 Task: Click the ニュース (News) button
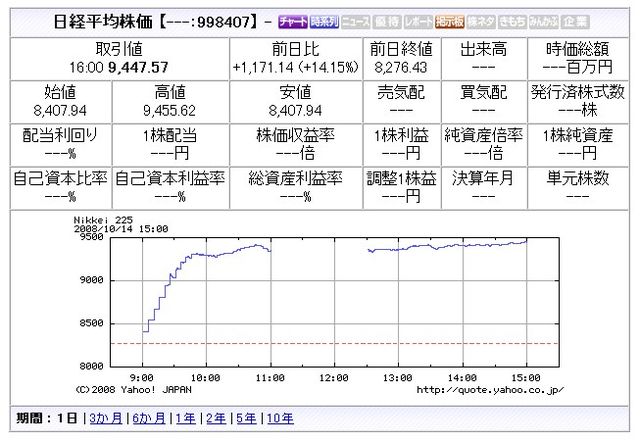[356, 21]
